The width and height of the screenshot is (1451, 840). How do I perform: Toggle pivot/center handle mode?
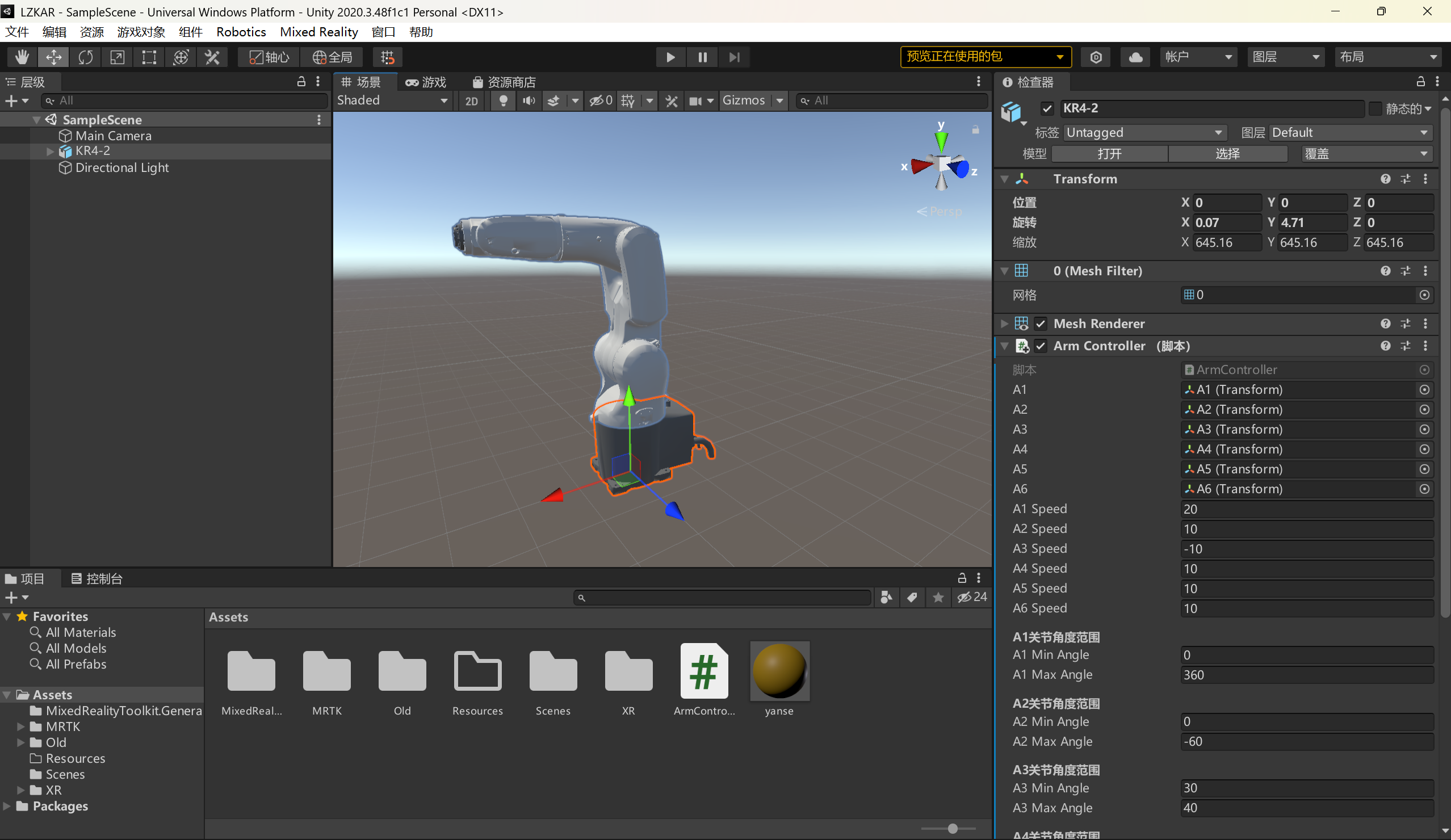[x=269, y=57]
